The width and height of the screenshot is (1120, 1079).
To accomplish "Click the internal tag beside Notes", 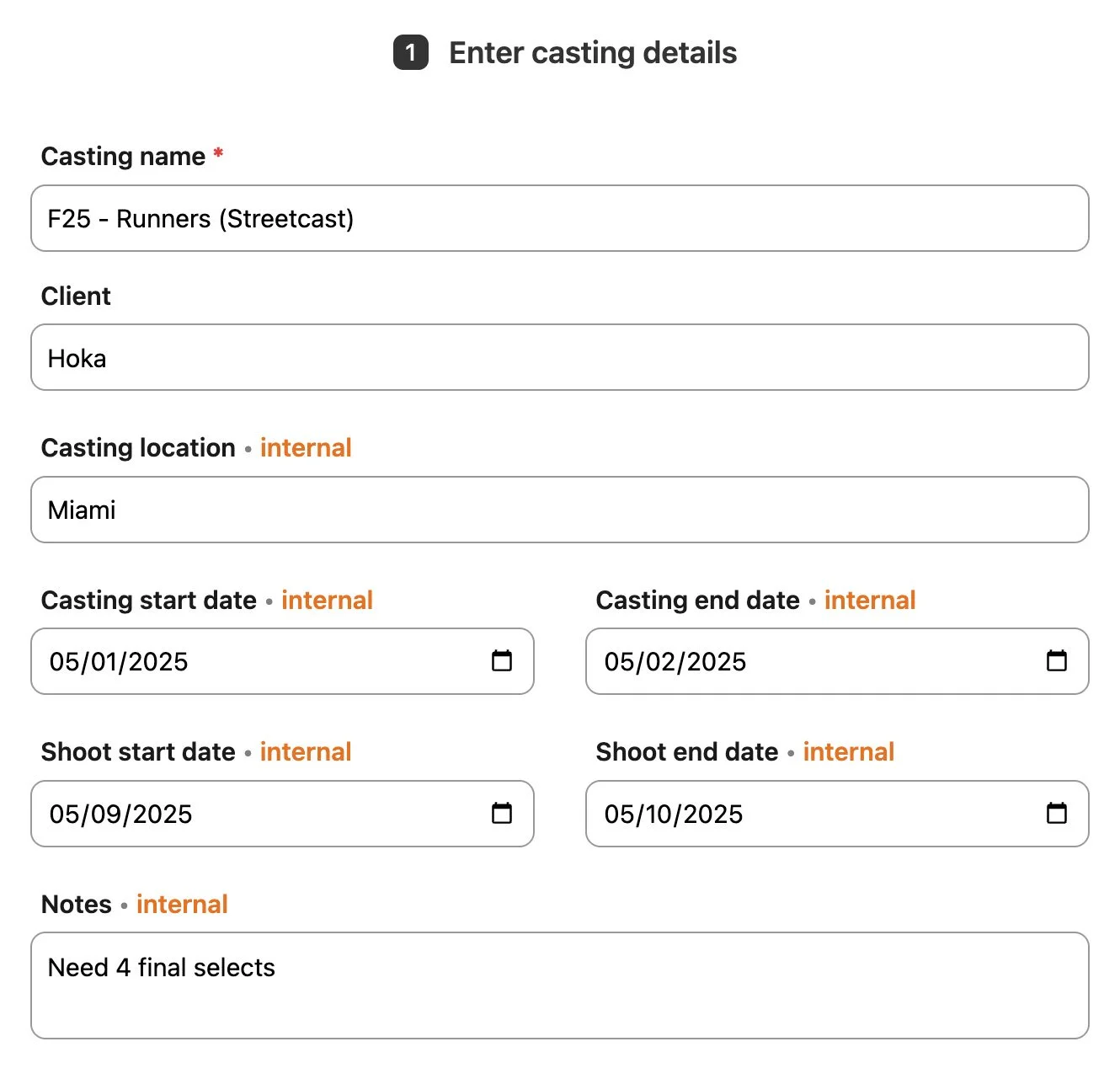I will (182, 905).
